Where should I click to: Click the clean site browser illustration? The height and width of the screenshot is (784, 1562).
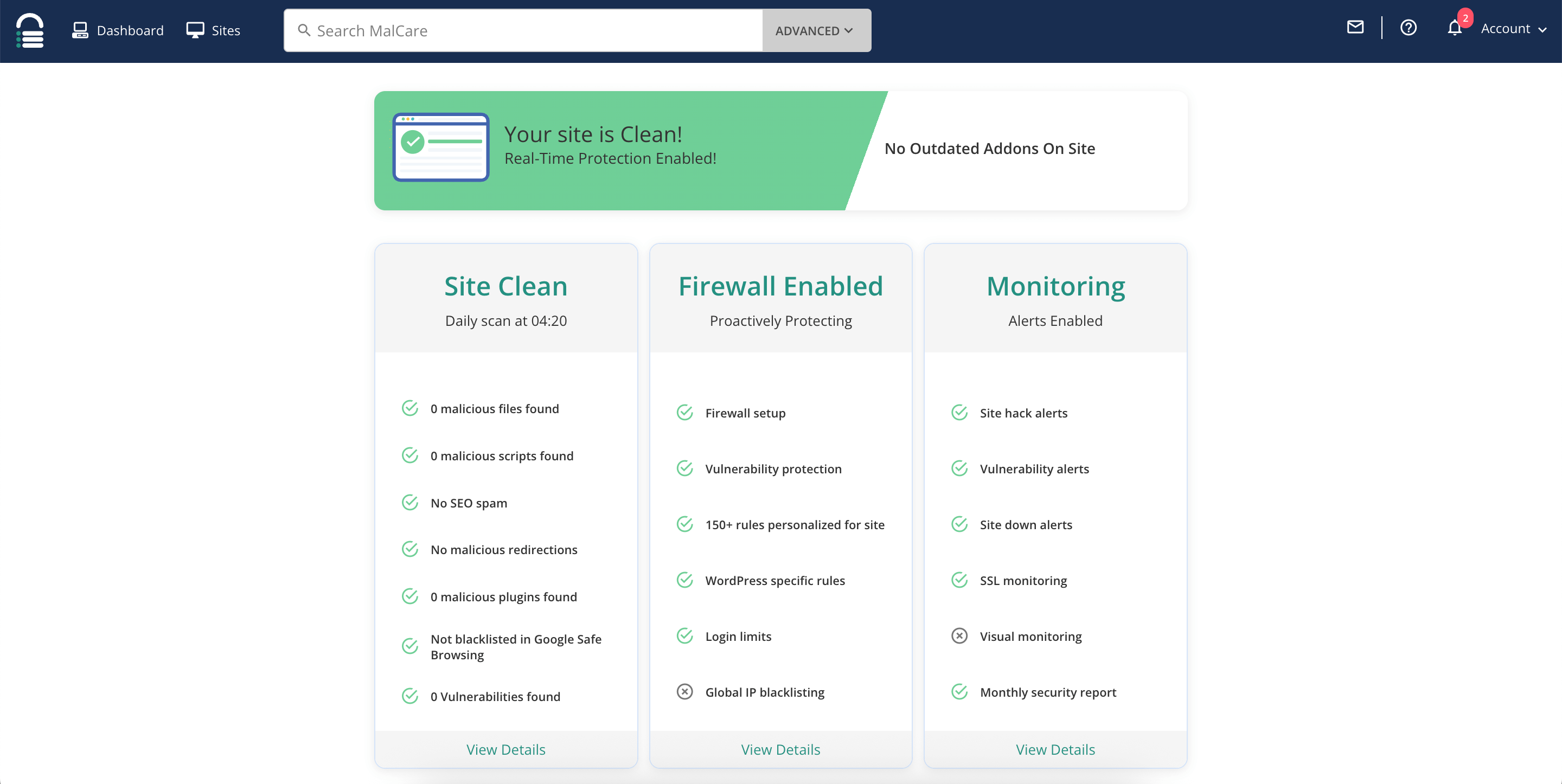pos(441,147)
